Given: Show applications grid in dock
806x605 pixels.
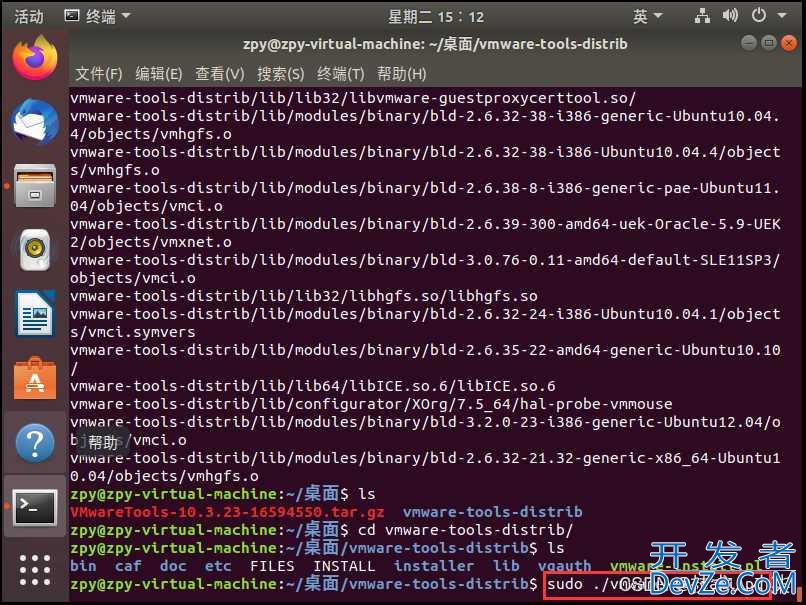Looking at the screenshot, I should tap(35, 570).
